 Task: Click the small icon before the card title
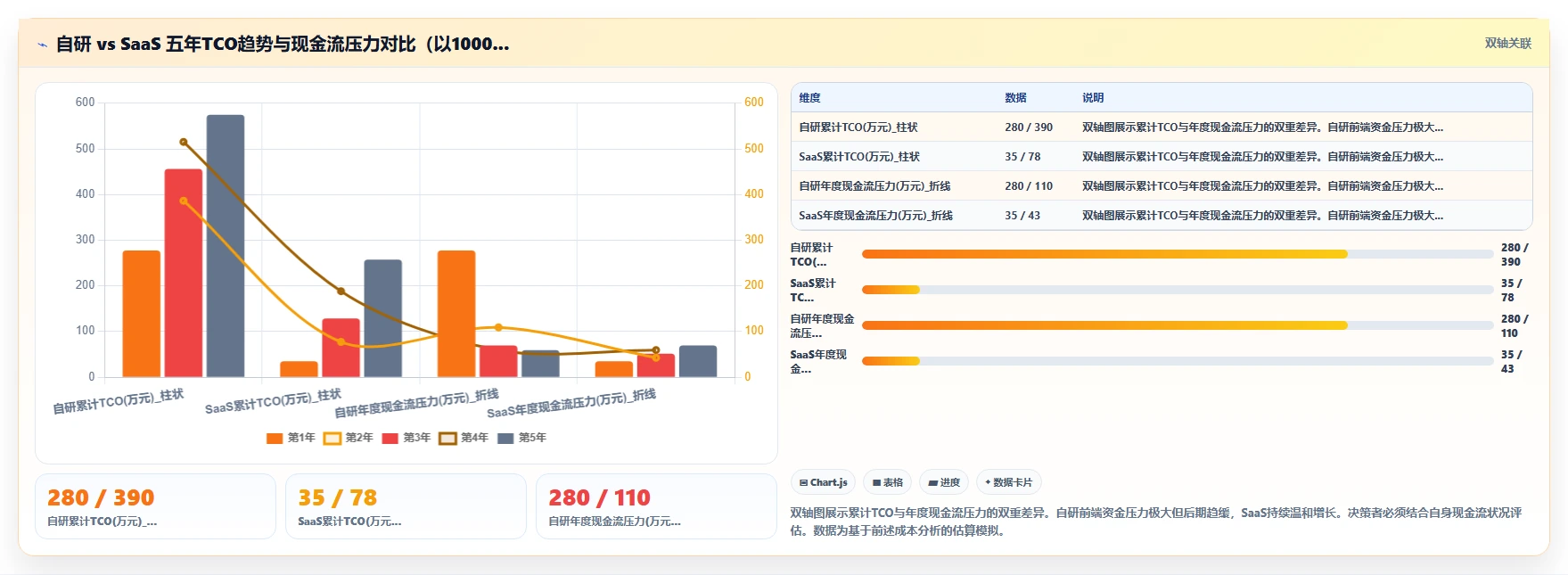pos(42,45)
